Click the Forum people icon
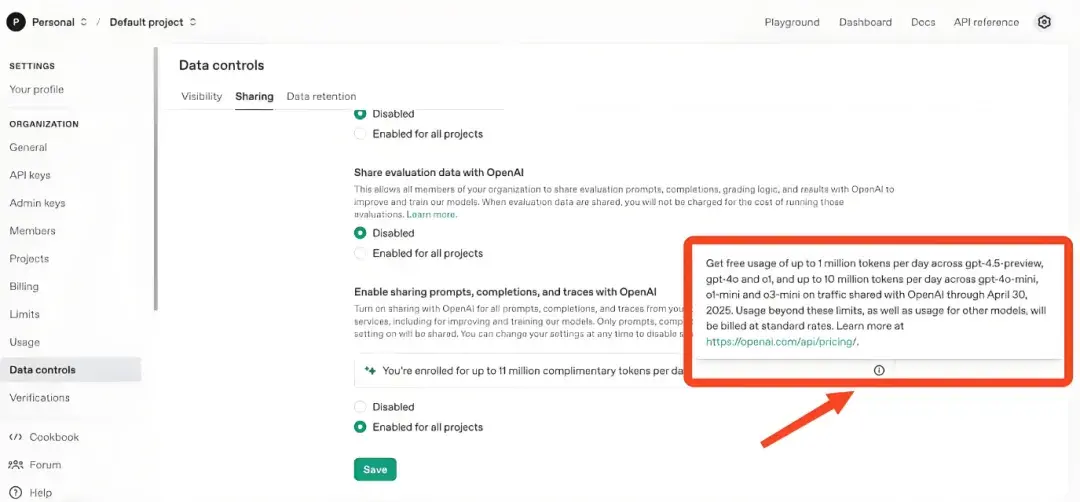Screen dimensions: 1080x502 (x=15, y=465)
